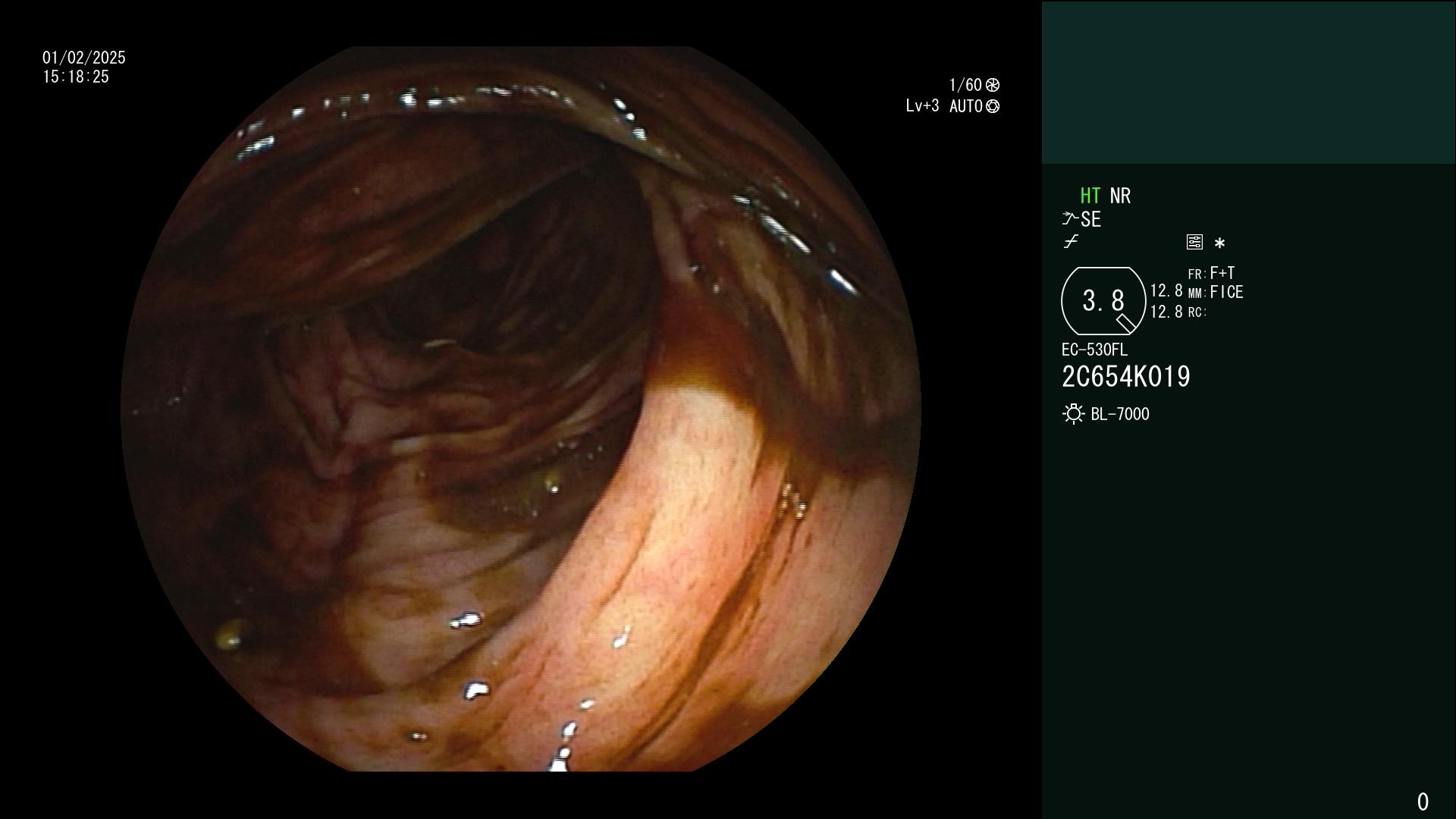Click the lower 12.8 diameter value
The height and width of the screenshot is (819, 1456).
pyautogui.click(x=1166, y=312)
